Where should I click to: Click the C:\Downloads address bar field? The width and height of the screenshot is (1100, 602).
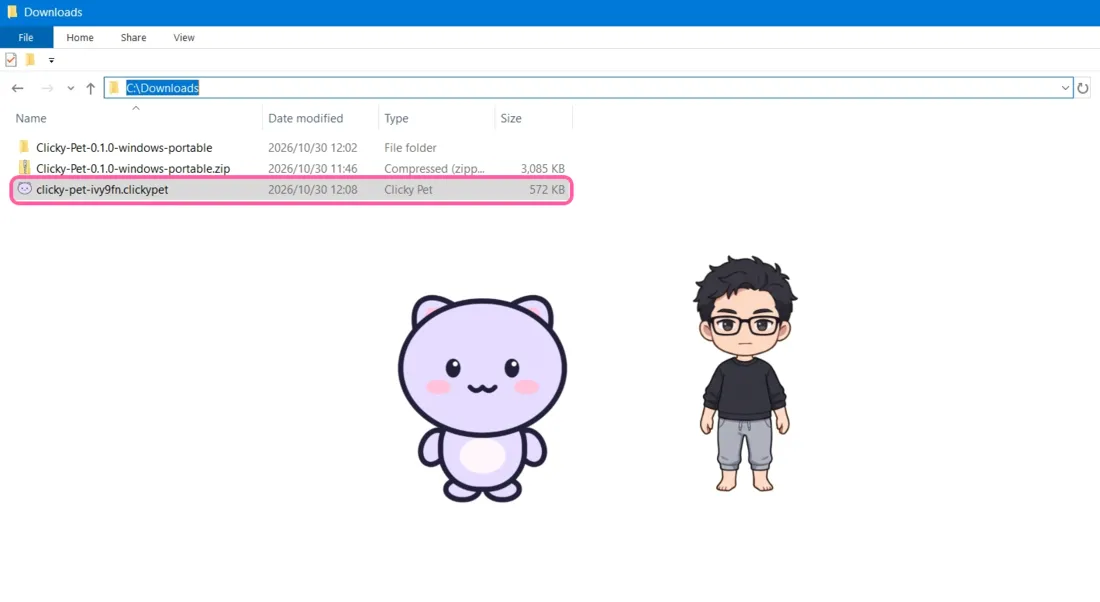[589, 88]
